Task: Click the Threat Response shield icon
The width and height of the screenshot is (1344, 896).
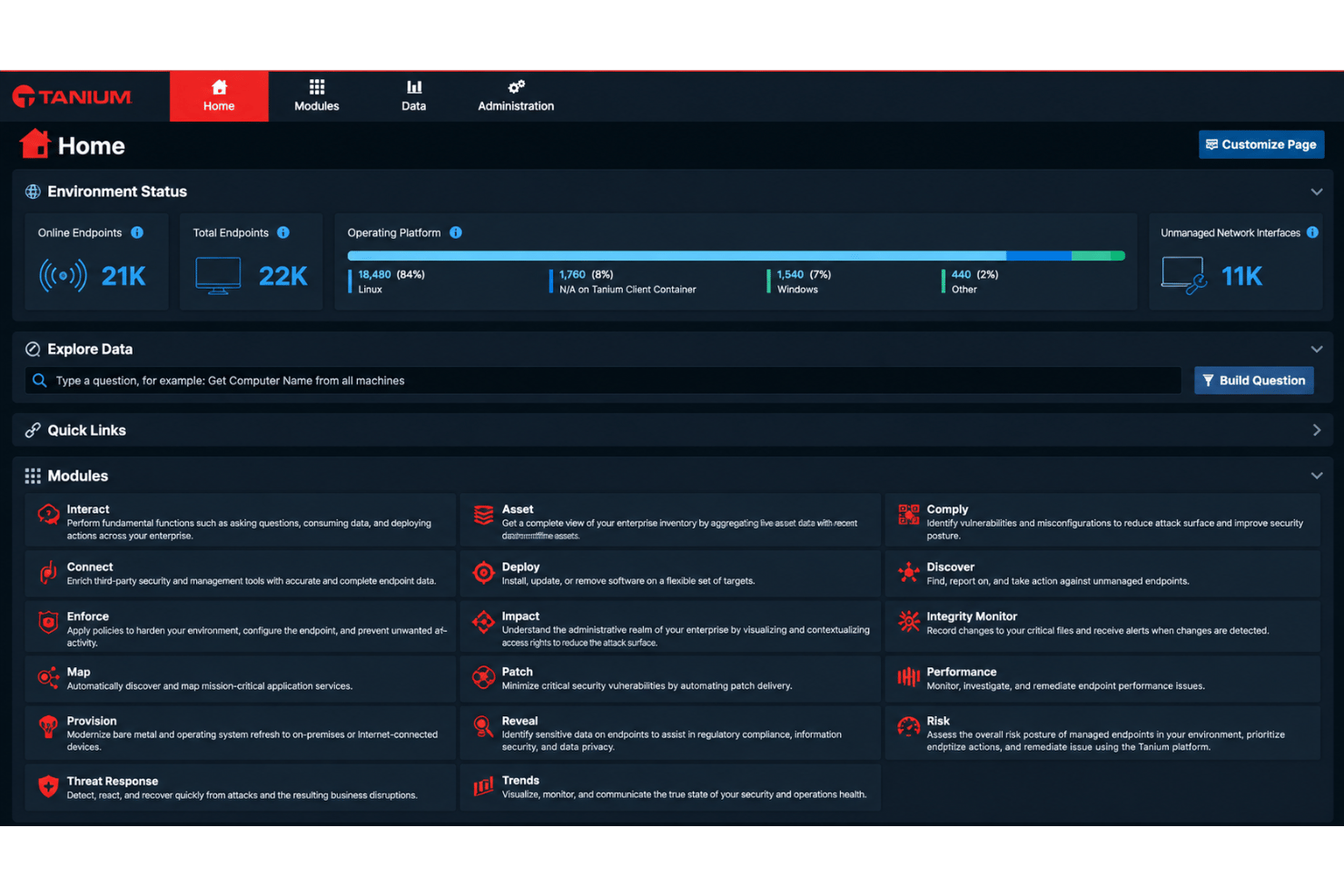Action: pyautogui.click(x=48, y=786)
